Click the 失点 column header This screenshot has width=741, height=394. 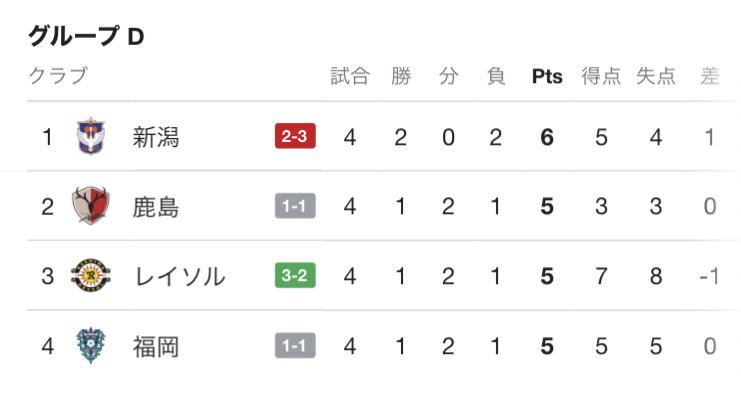point(655,76)
